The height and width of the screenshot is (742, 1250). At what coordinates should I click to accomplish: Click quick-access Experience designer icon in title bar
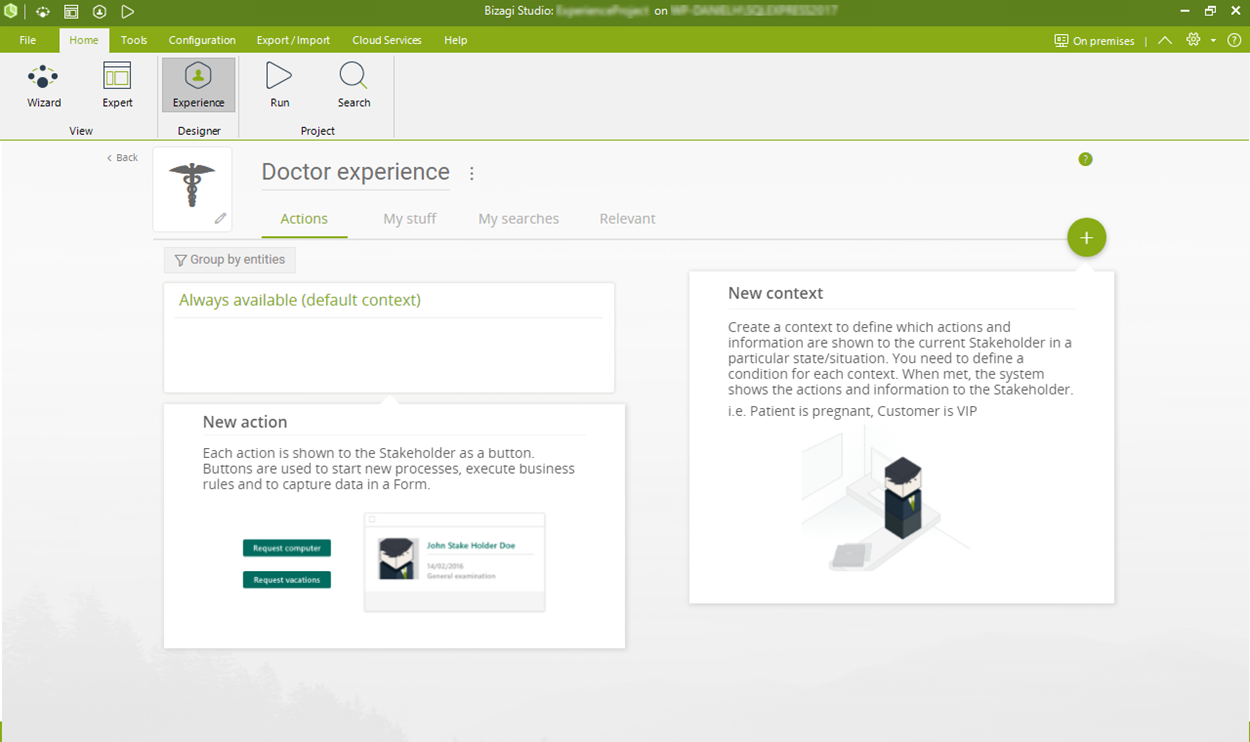[99, 12]
